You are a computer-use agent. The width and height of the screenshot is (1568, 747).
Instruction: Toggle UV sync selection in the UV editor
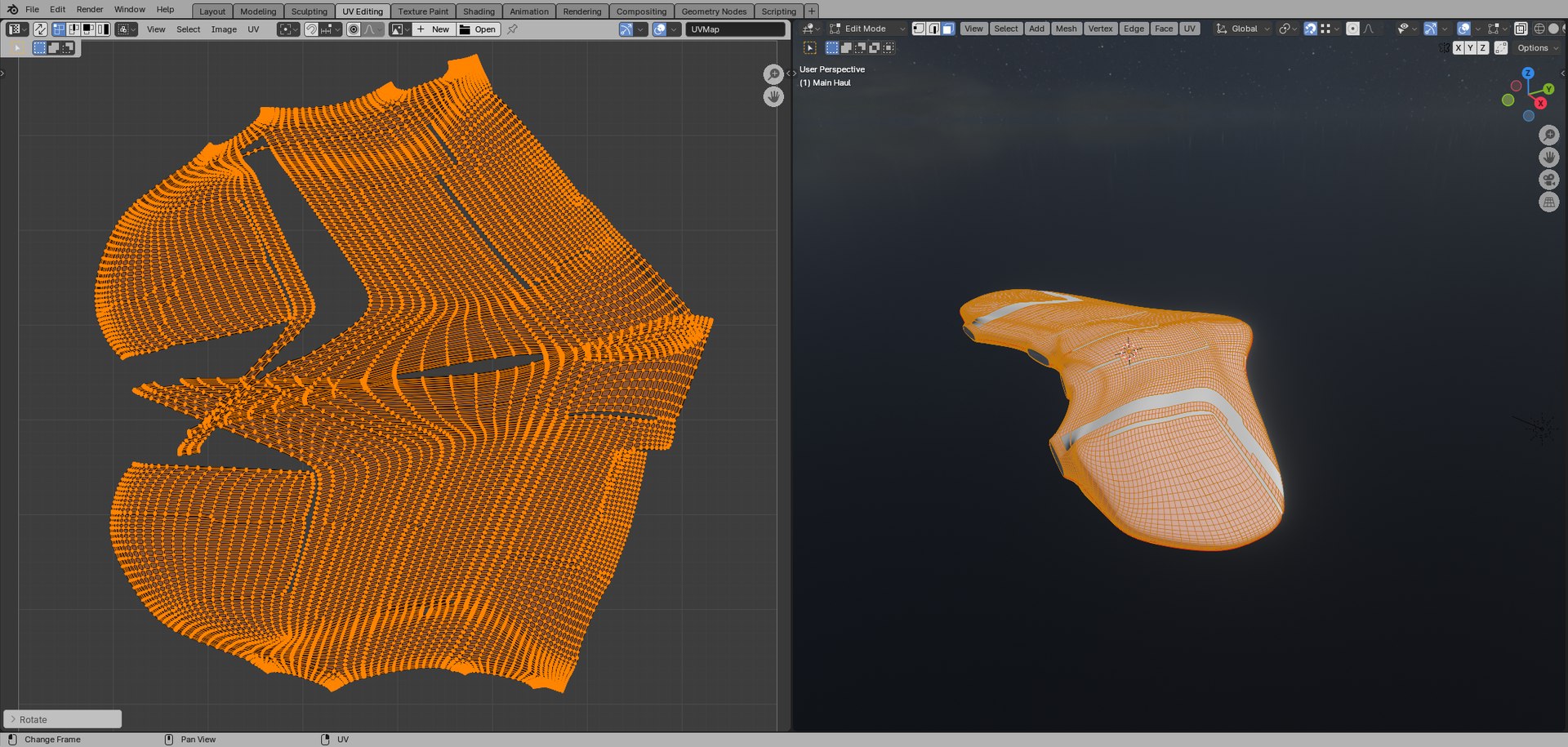coord(40,29)
